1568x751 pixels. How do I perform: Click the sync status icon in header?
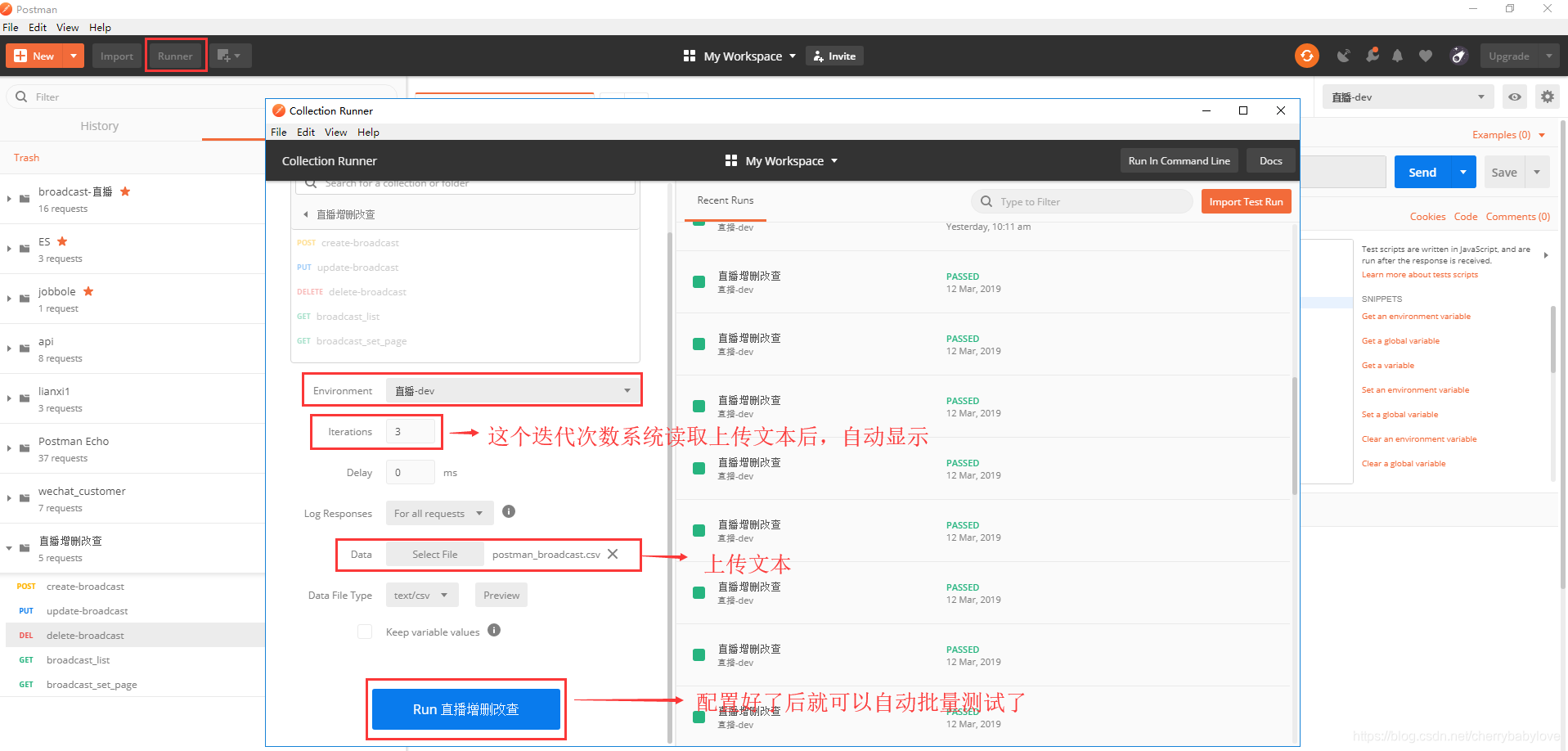point(1306,56)
